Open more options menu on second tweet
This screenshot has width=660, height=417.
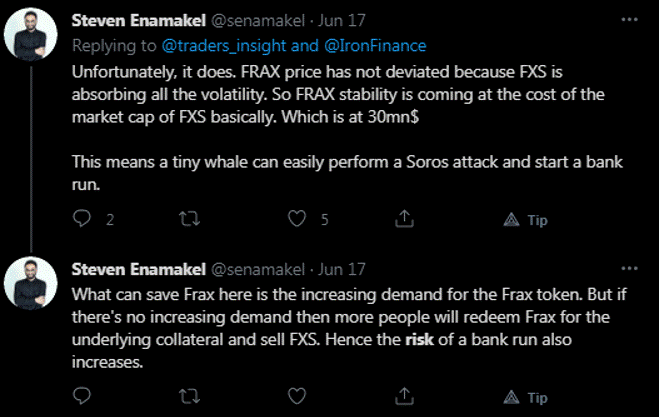(628, 268)
